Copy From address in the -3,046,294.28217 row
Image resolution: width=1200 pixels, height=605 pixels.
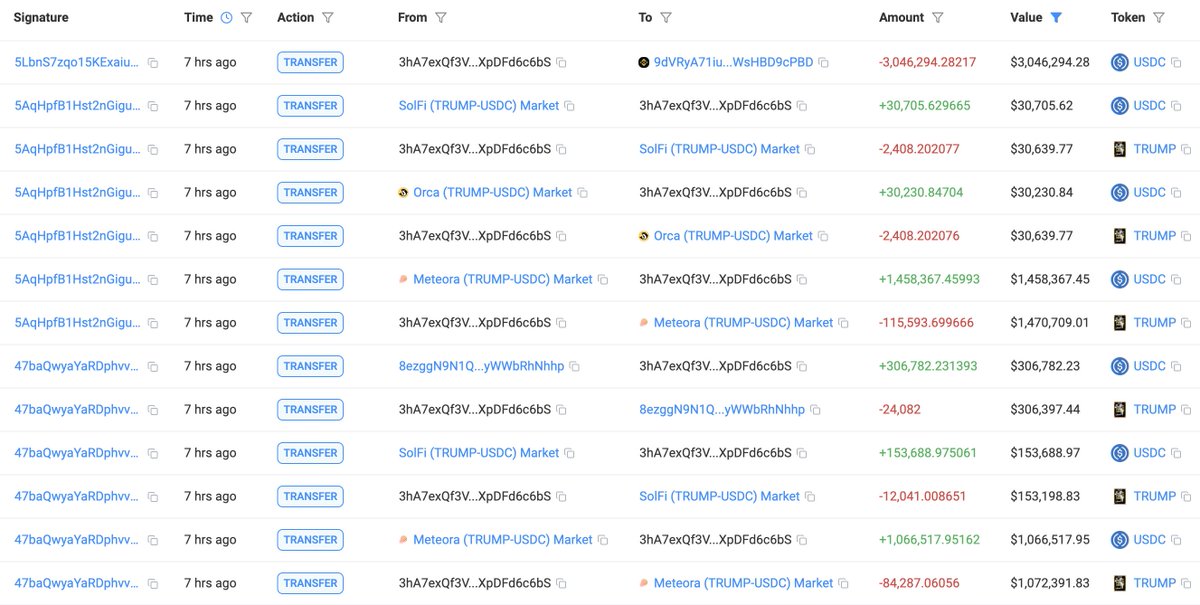pyautogui.click(x=561, y=63)
